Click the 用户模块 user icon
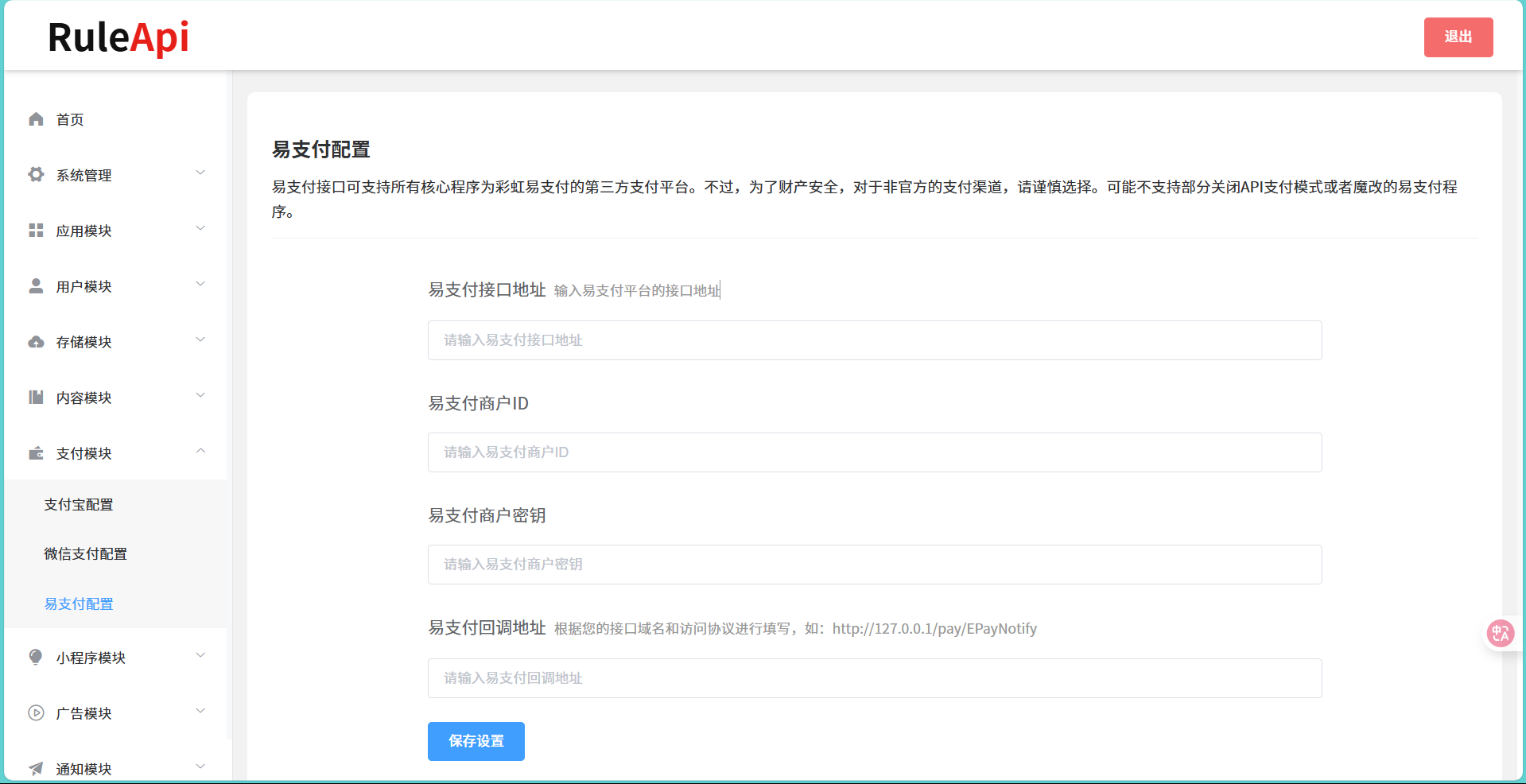This screenshot has width=1526, height=784. (36, 286)
